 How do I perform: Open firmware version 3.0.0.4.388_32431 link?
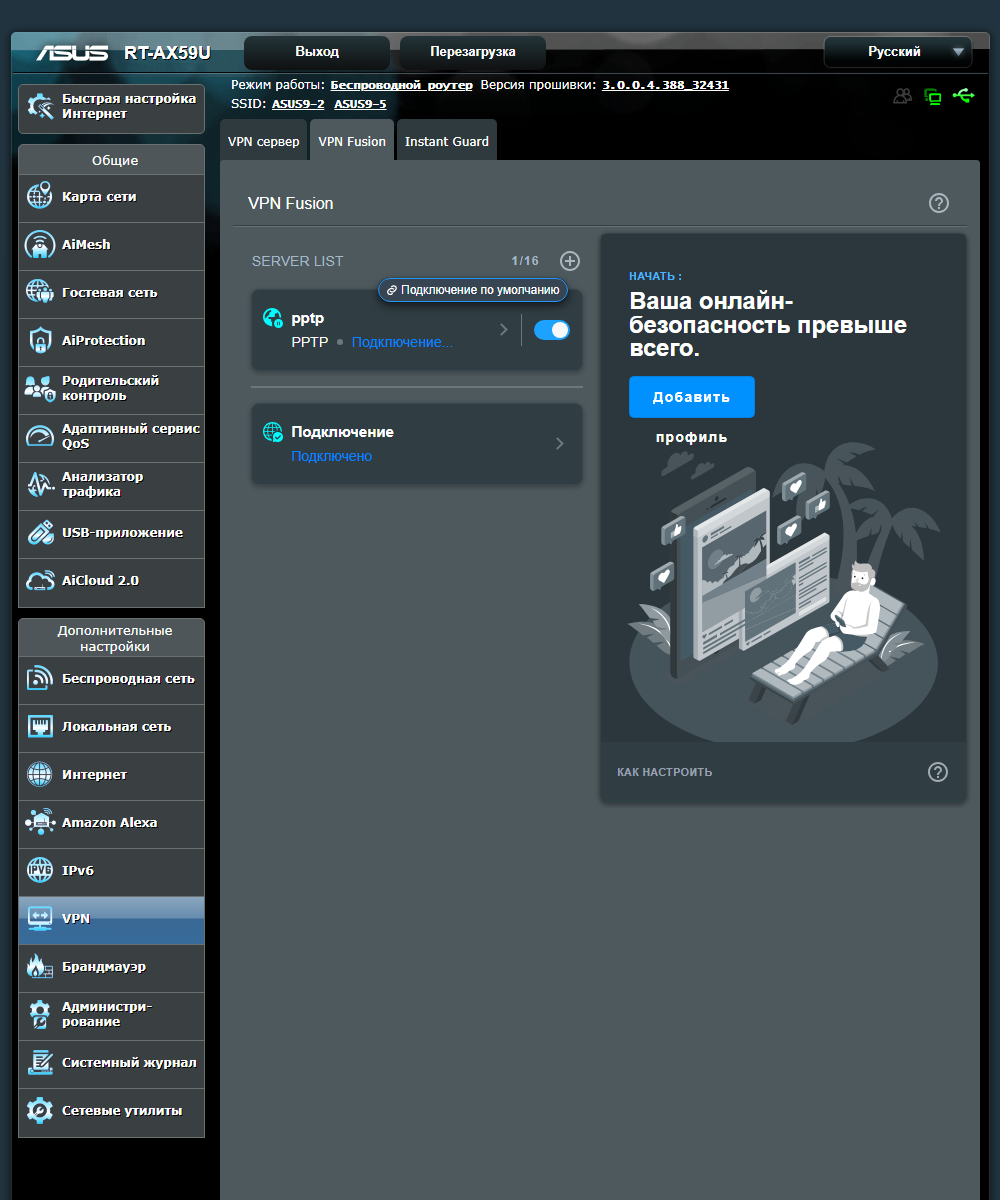pos(665,85)
